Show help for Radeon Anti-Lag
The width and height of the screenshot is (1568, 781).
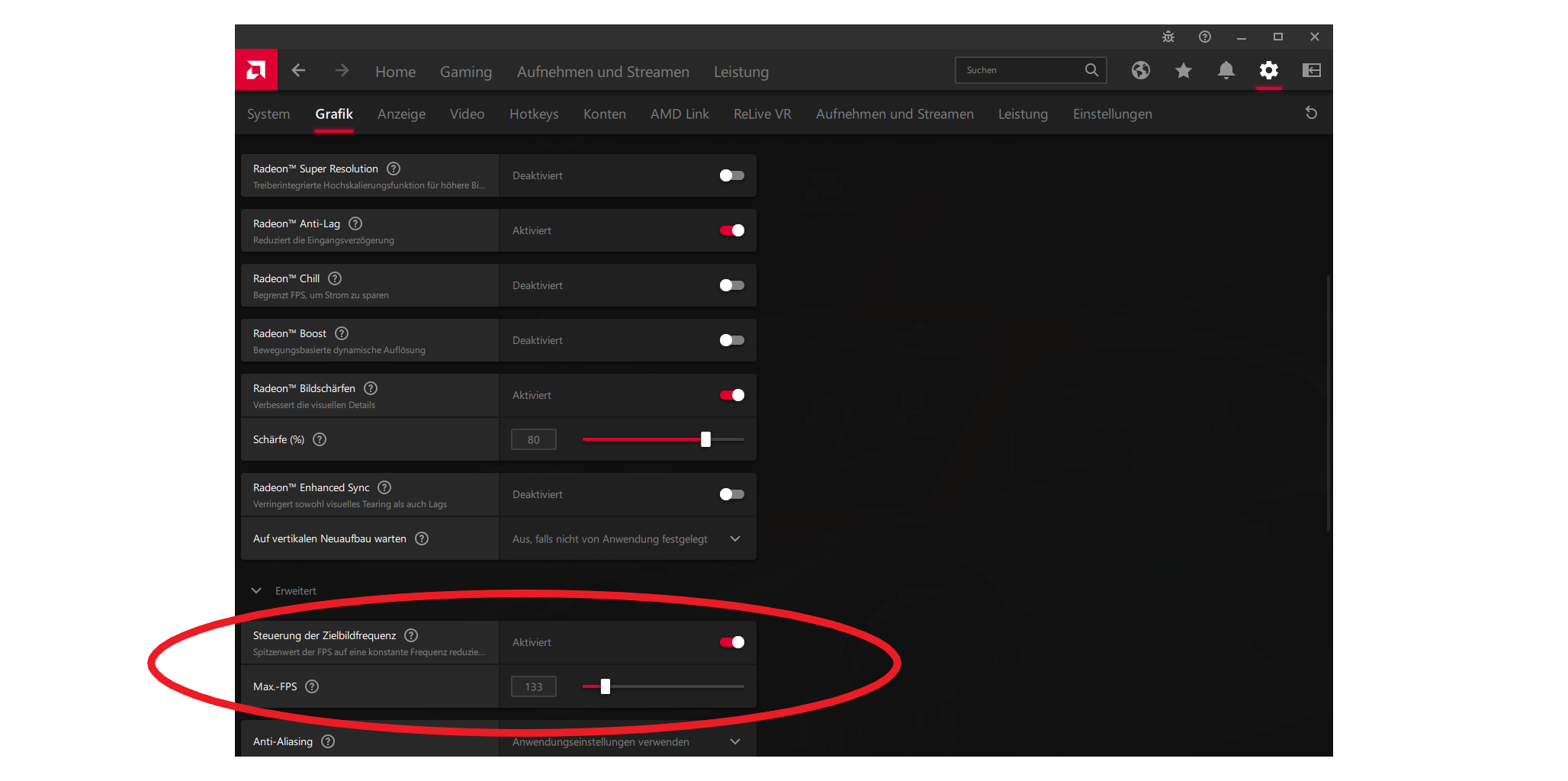click(355, 223)
